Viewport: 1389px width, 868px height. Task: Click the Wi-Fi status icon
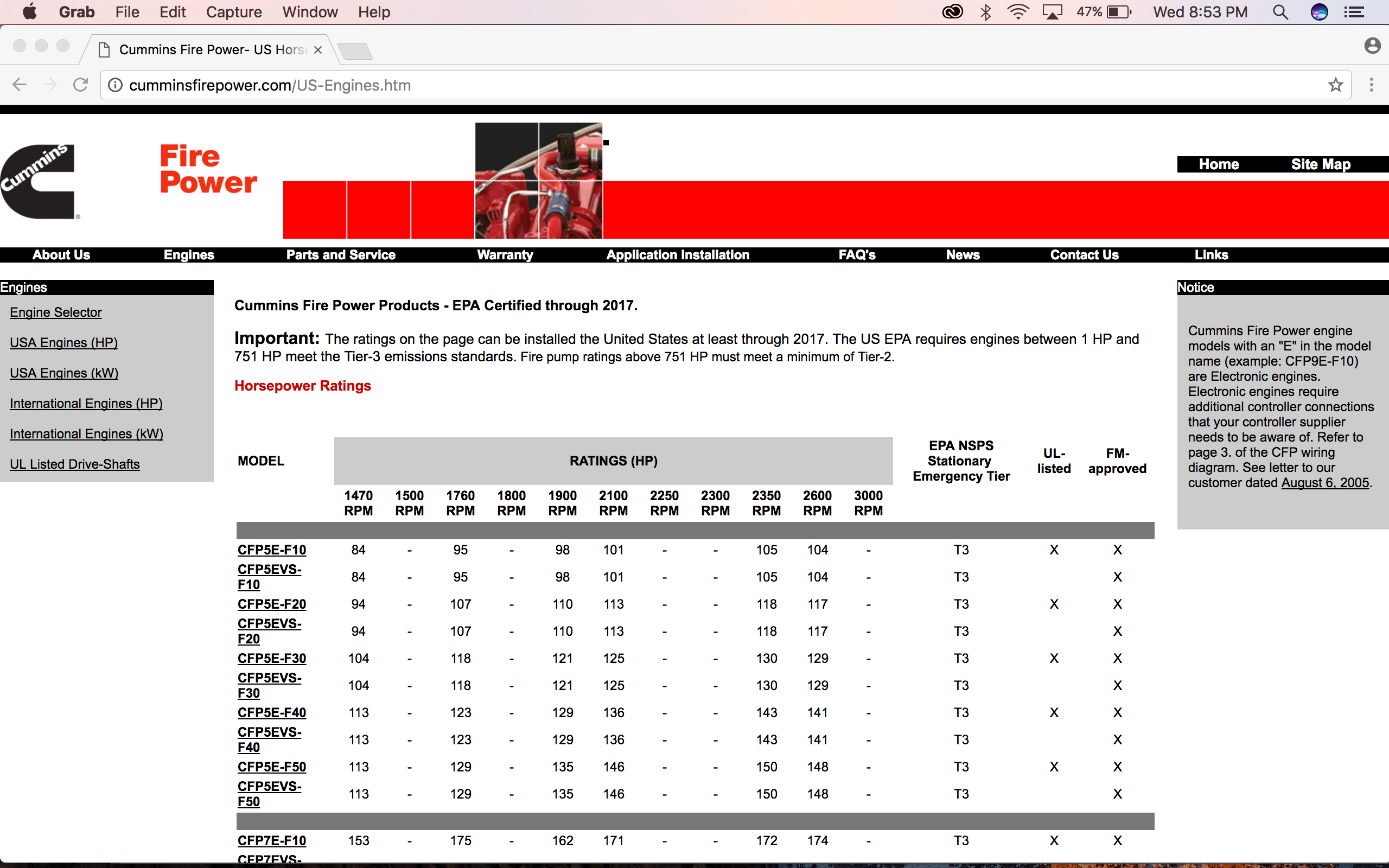[x=1018, y=12]
